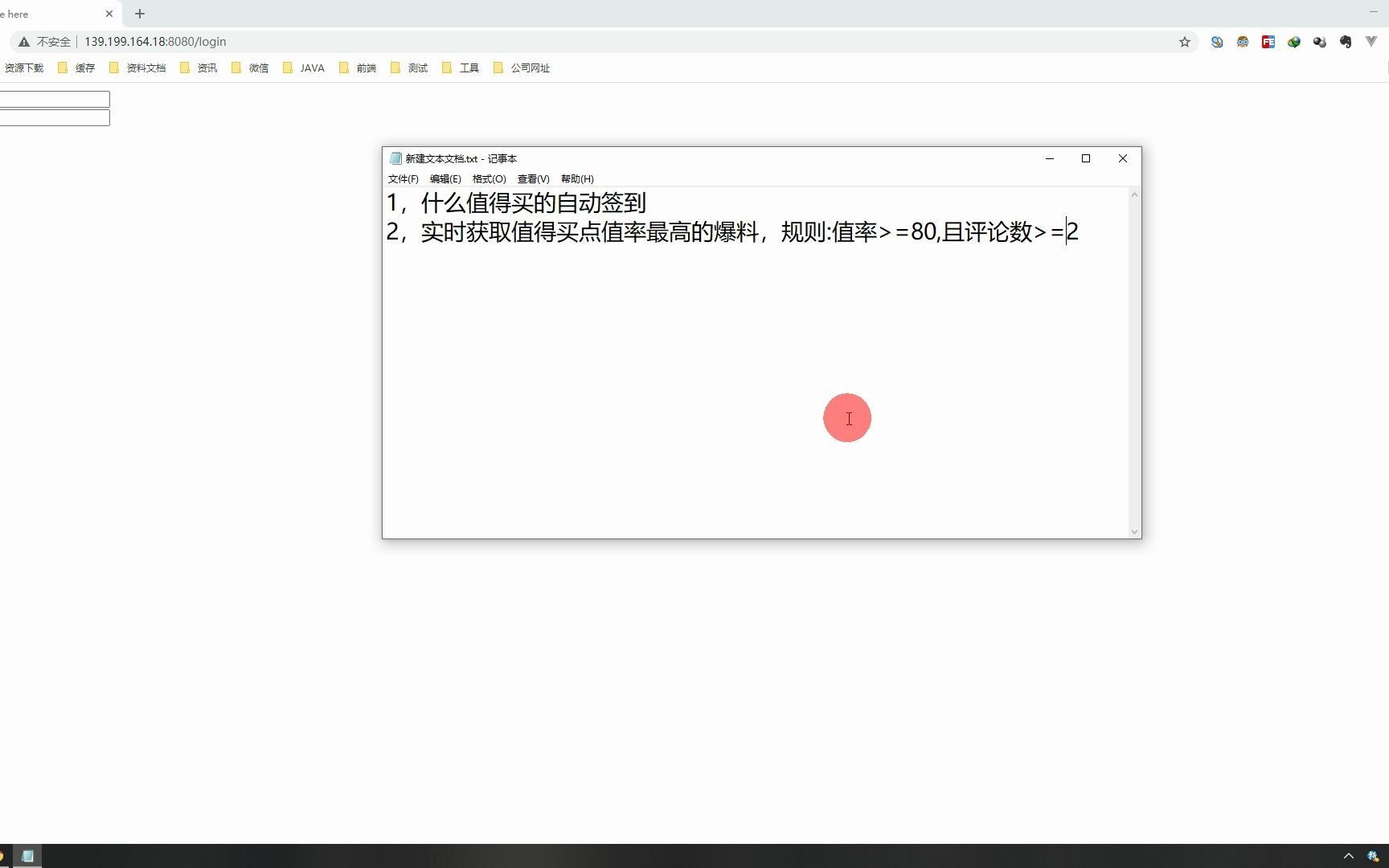The image size is (1389, 868).
Task: Open the FE red-blue browser extension
Action: click(x=1268, y=42)
